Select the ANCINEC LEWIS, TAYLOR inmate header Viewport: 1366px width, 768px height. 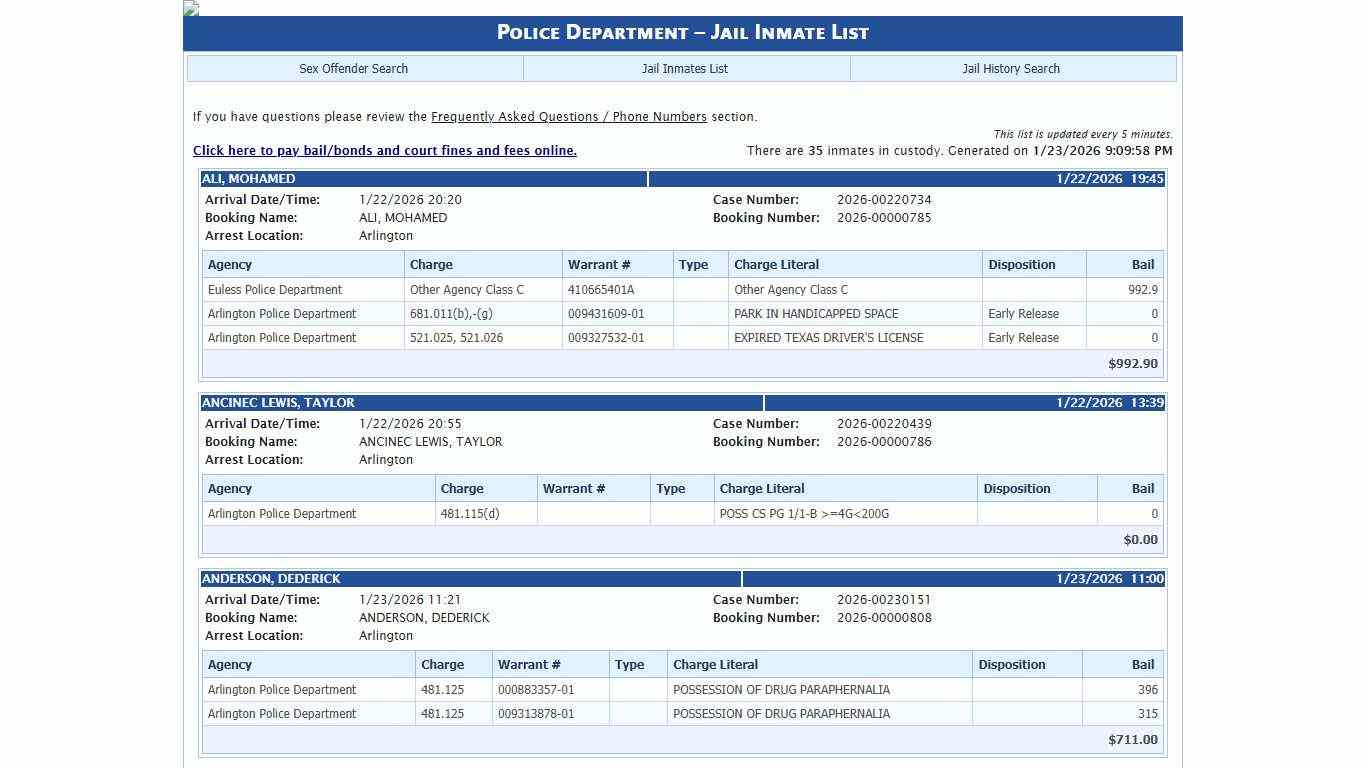click(x=278, y=403)
